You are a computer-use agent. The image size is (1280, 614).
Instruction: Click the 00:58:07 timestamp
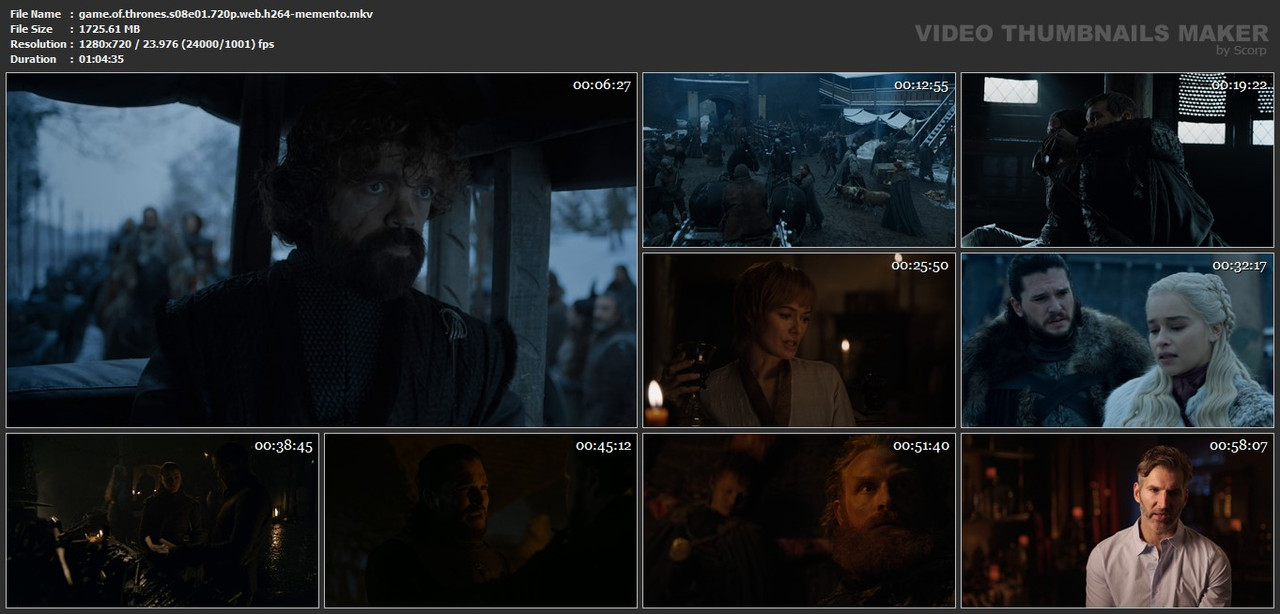coord(1239,446)
